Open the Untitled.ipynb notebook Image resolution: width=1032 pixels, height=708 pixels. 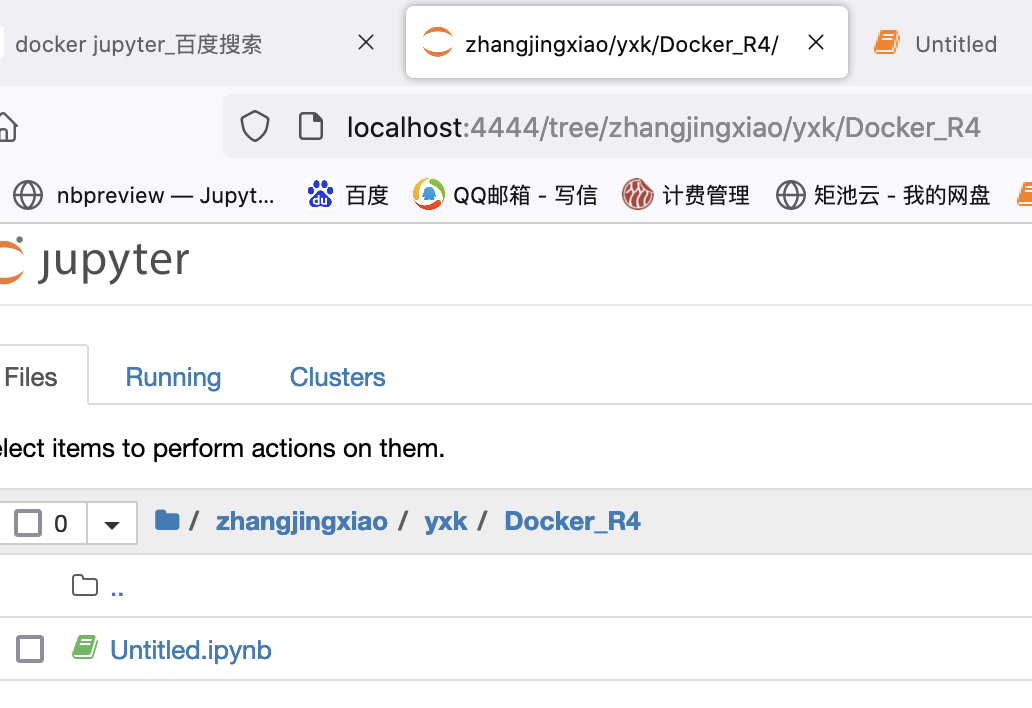click(191, 649)
